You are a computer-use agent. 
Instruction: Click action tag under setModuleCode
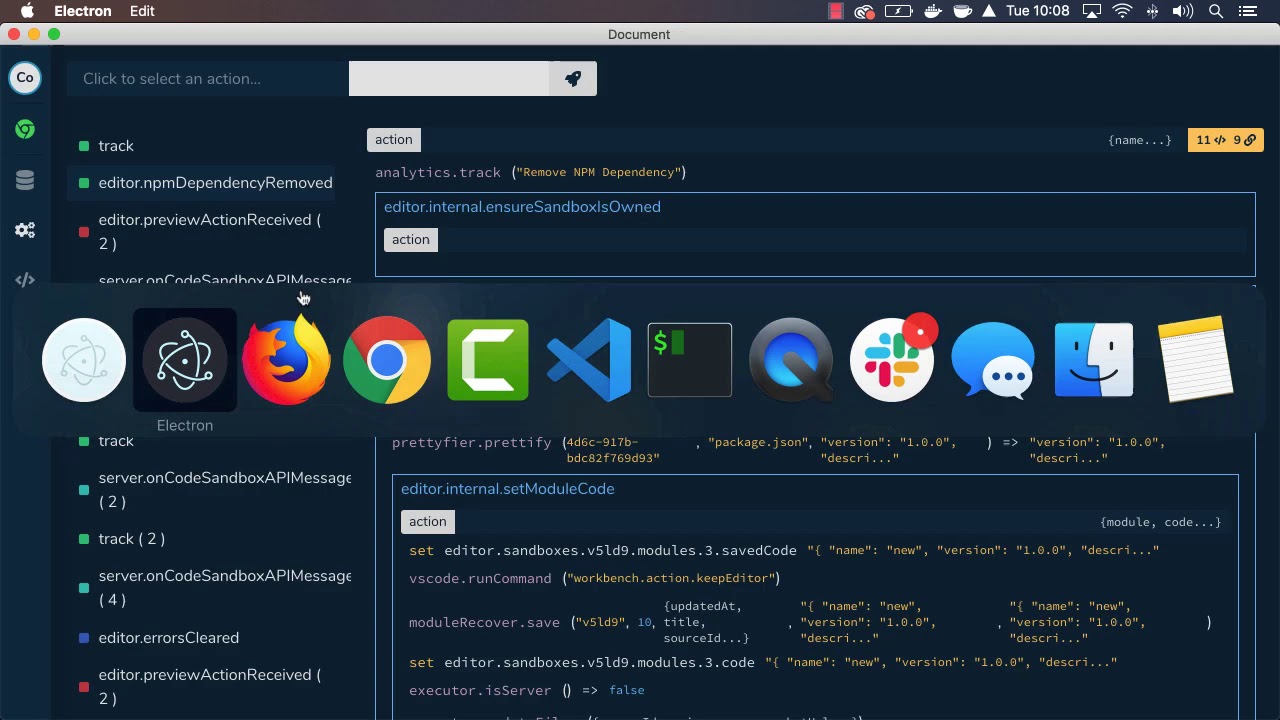pyautogui.click(x=428, y=522)
